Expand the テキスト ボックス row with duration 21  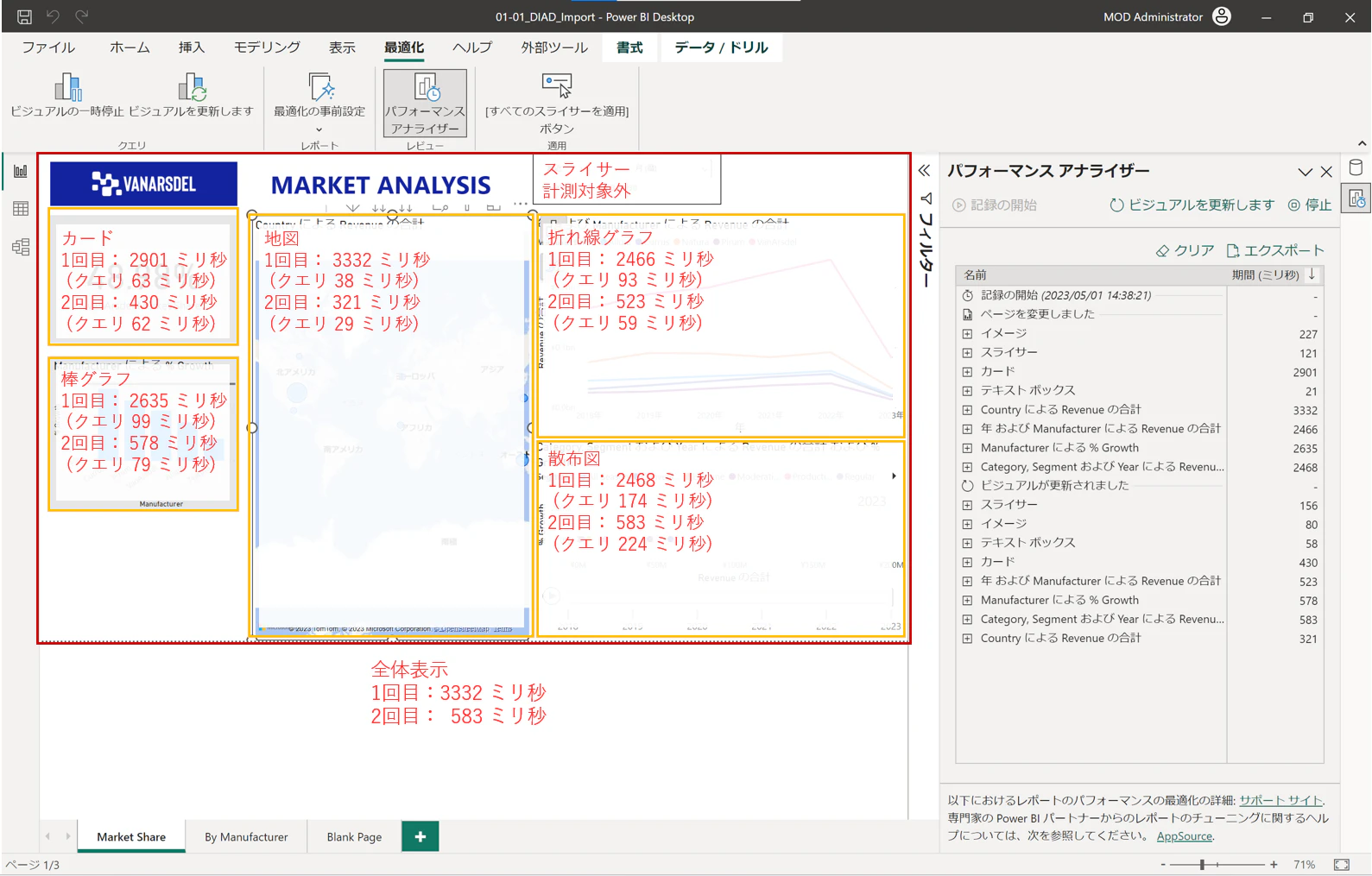(967, 391)
